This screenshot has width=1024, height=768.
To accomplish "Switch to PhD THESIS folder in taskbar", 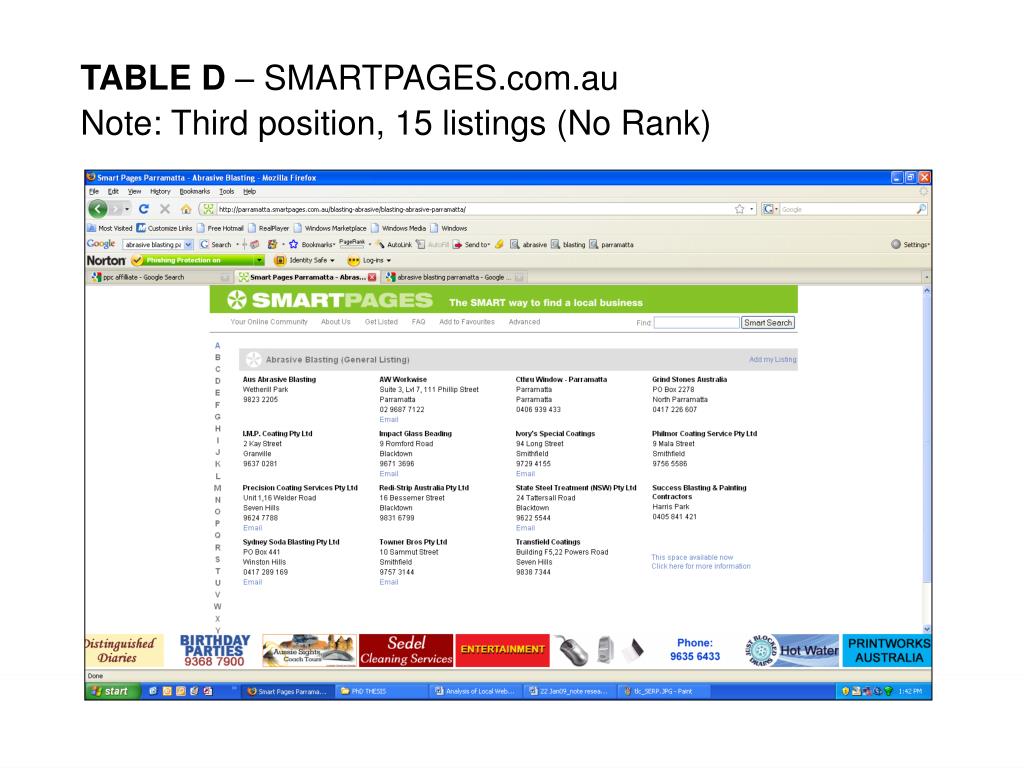I will 379,691.
